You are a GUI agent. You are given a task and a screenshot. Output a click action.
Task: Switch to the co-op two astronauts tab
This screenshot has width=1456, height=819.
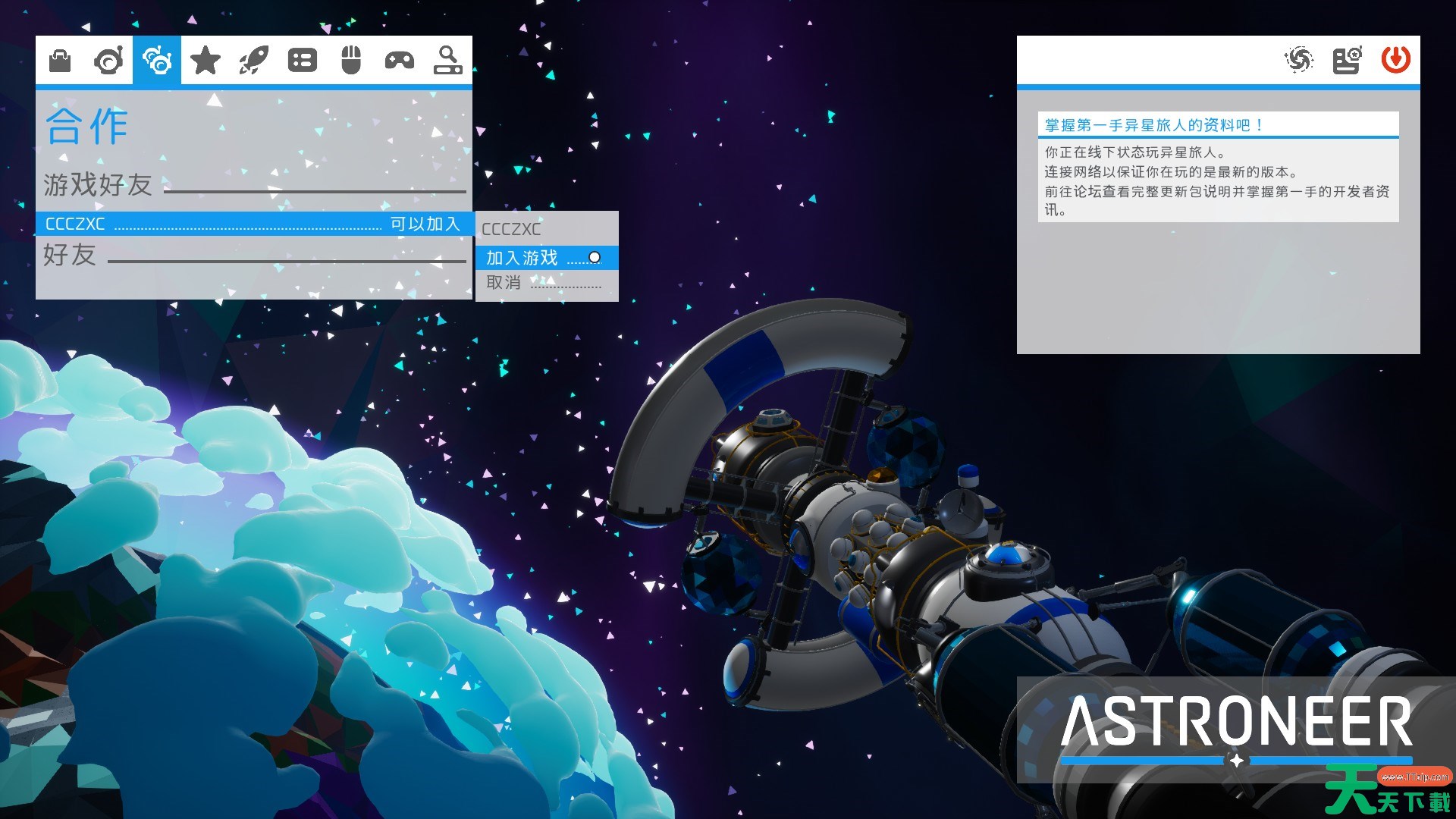(x=157, y=60)
